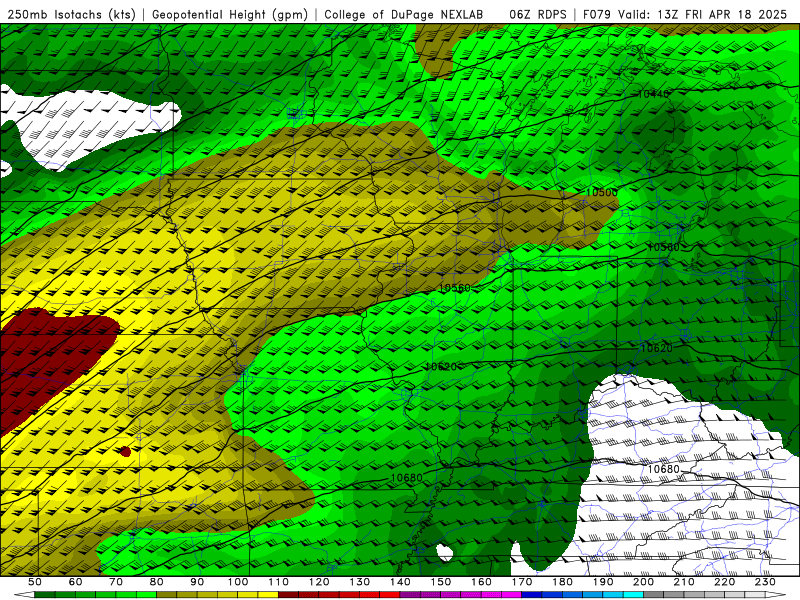The width and height of the screenshot is (800, 600).
Task: Click the 130 value on color scale
Action: point(359,582)
